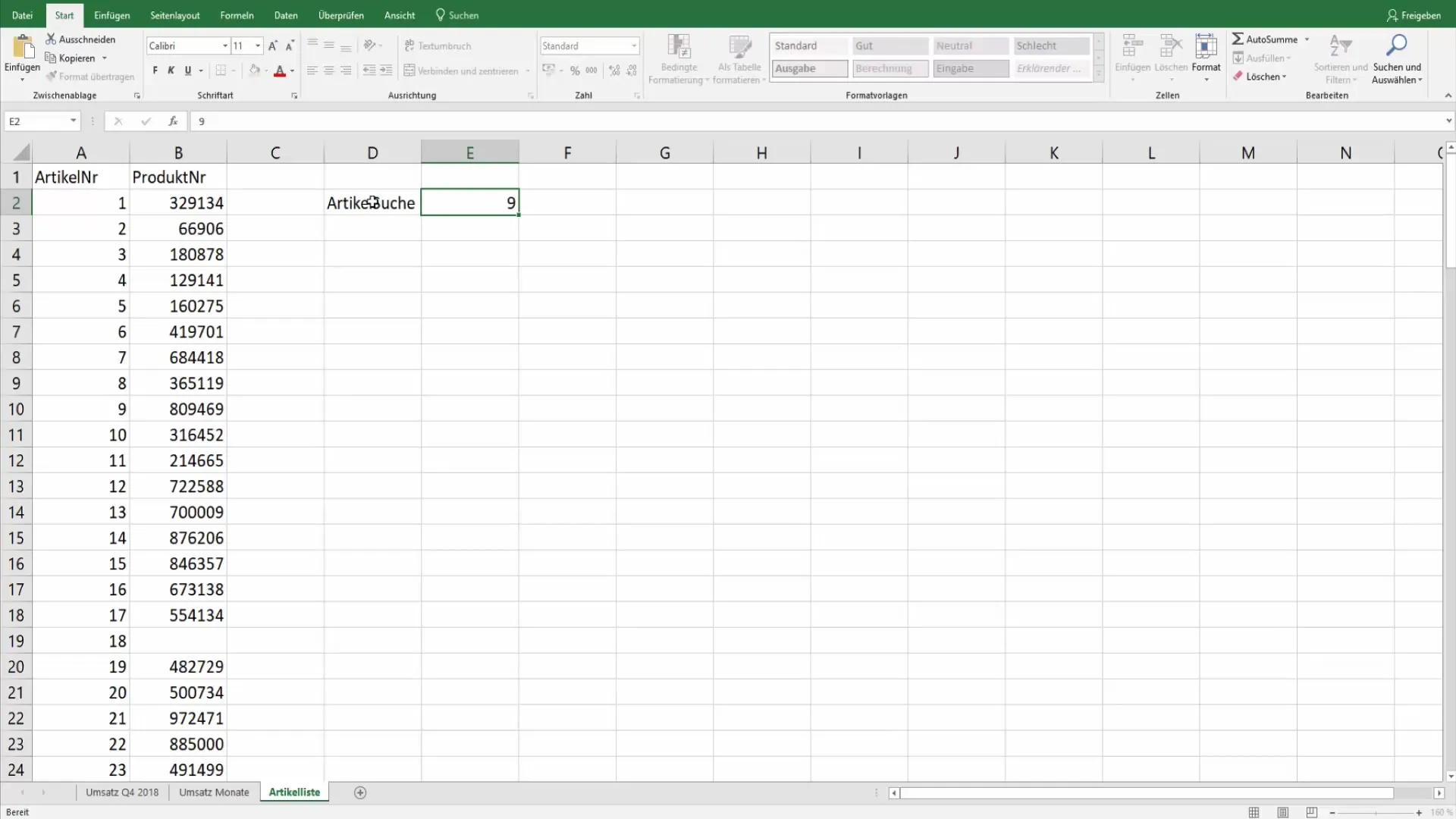Apply the Neutral cell style

(x=971, y=45)
